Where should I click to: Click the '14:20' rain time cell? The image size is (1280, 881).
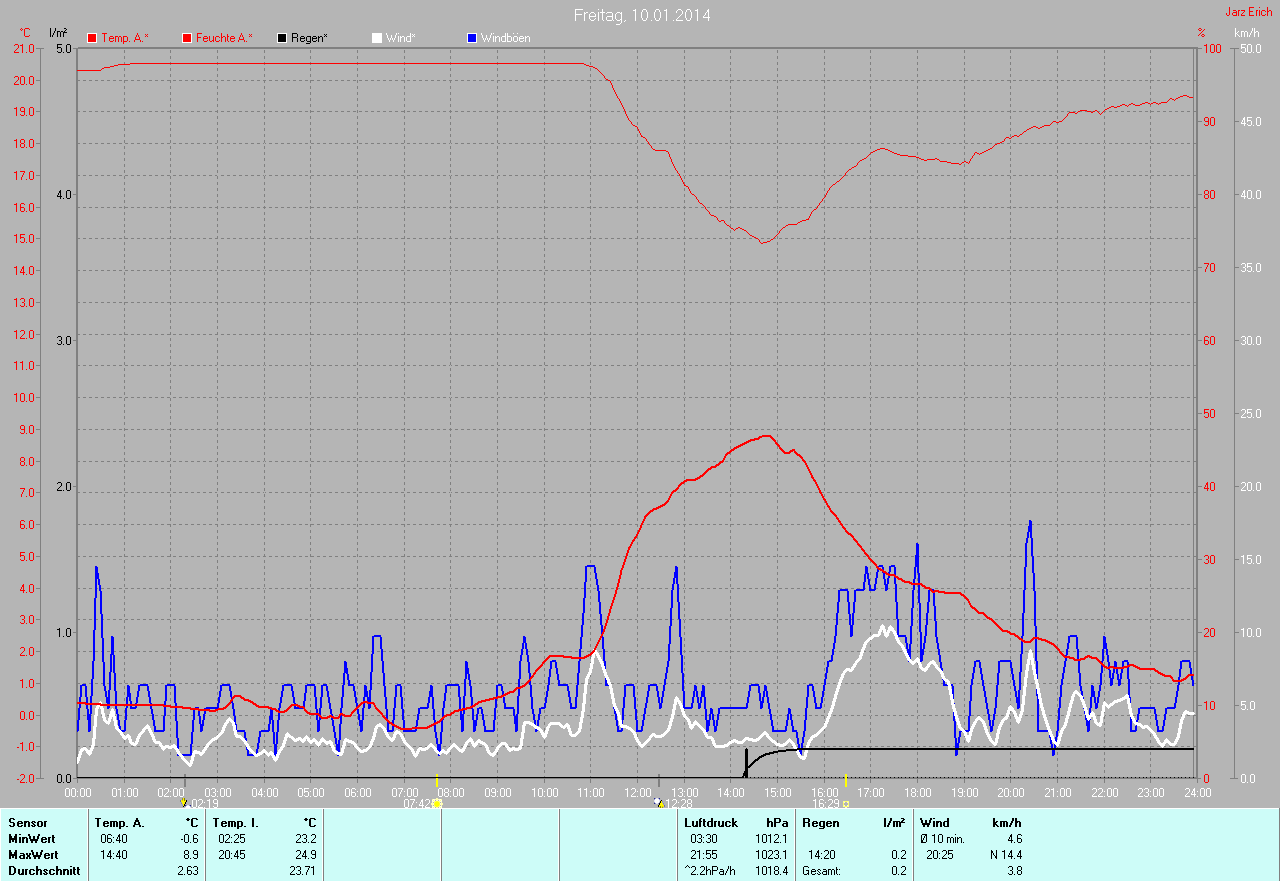(x=822, y=855)
